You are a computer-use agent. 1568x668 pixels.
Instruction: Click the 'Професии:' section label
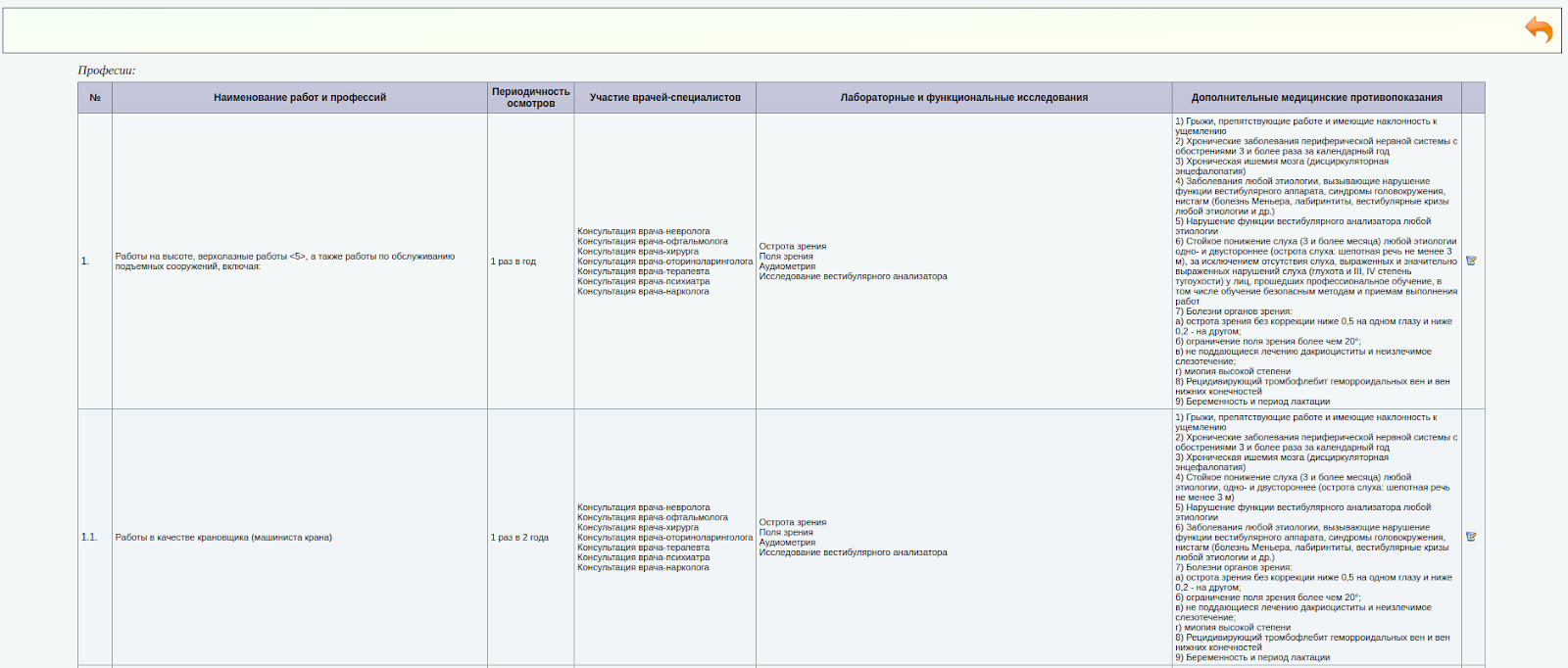click(107, 71)
